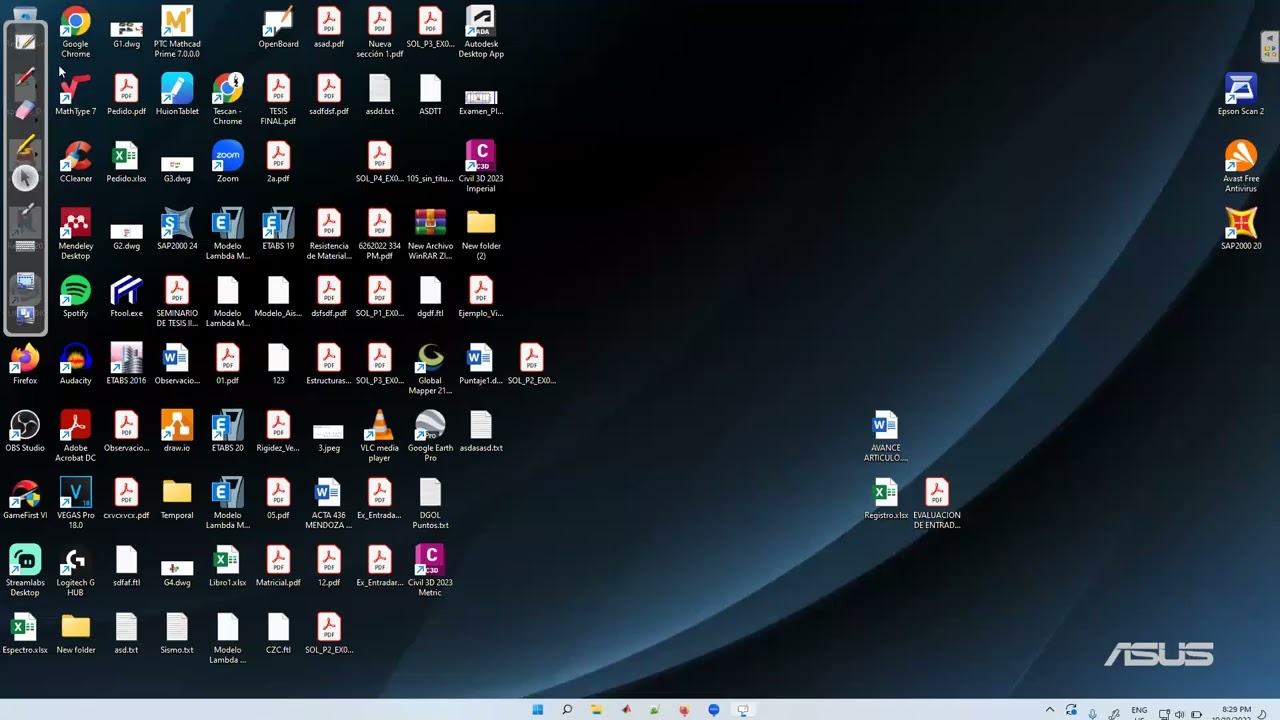The height and width of the screenshot is (720, 1280).
Task: Open the on-screen keyboard from annotation toolbar
Action: (25, 246)
